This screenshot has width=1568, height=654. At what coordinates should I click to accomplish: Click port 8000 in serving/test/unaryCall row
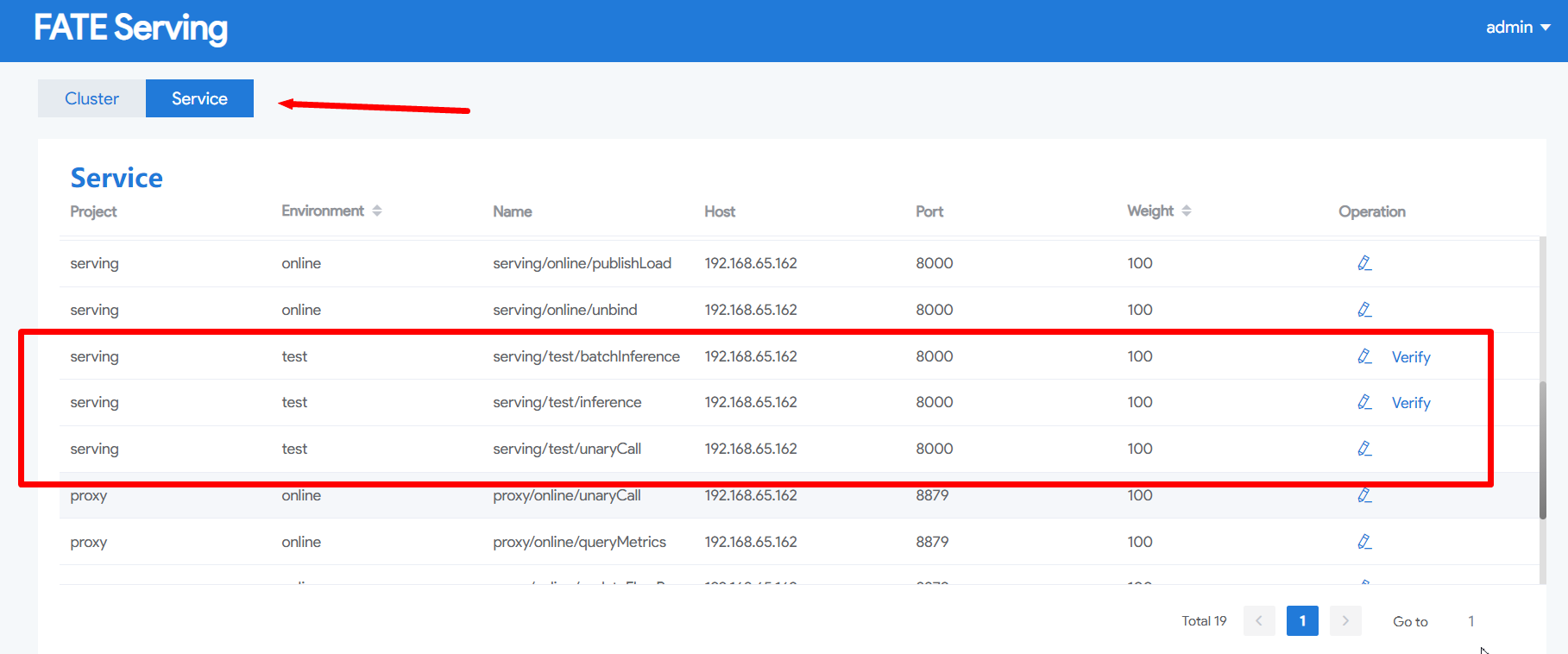pyautogui.click(x=935, y=449)
